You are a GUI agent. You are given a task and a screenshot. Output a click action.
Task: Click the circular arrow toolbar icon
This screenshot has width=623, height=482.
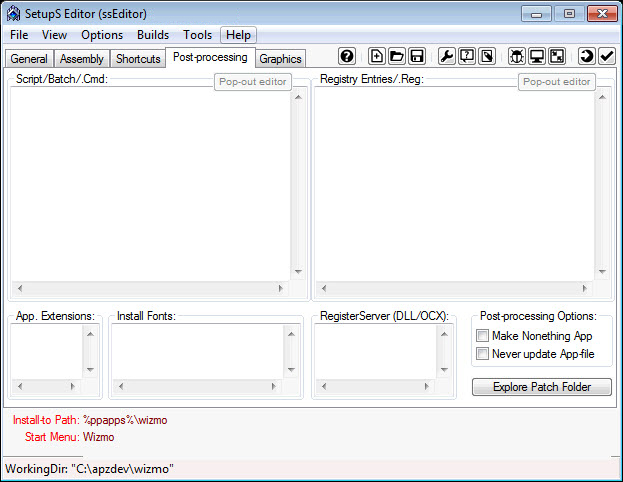[x=586, y=56]
